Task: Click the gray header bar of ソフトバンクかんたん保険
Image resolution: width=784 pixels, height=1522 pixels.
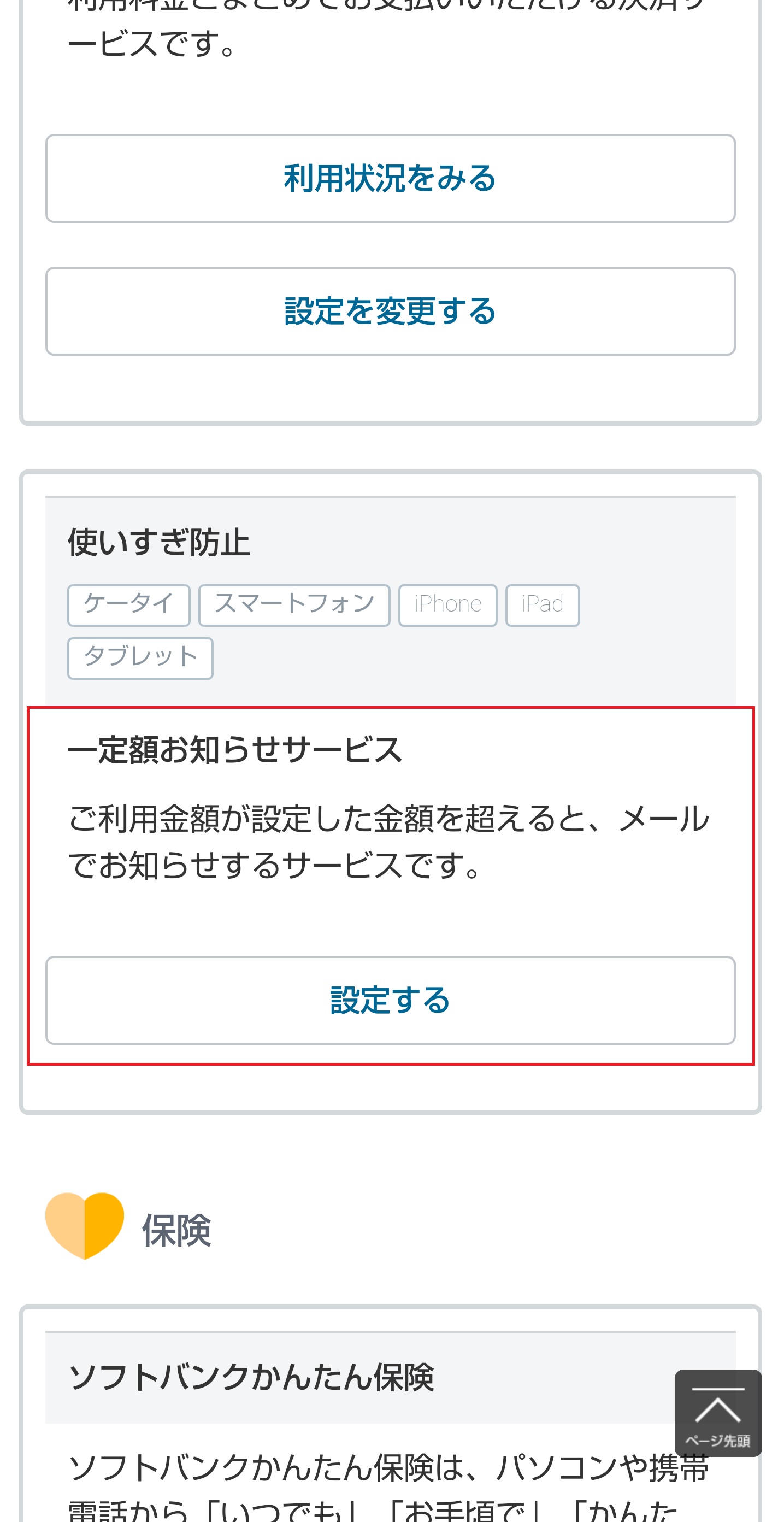Action: 391,1377
